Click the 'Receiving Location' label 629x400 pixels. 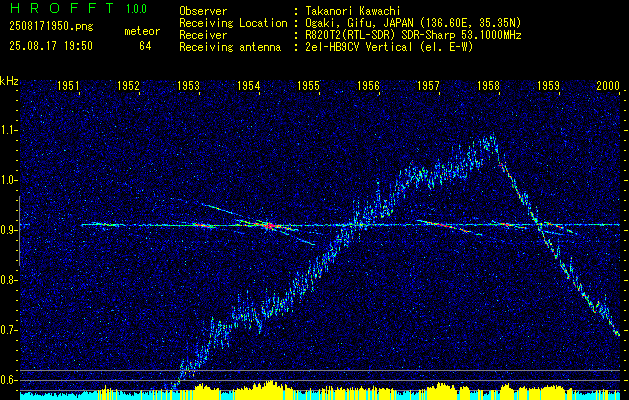(233, 23)
